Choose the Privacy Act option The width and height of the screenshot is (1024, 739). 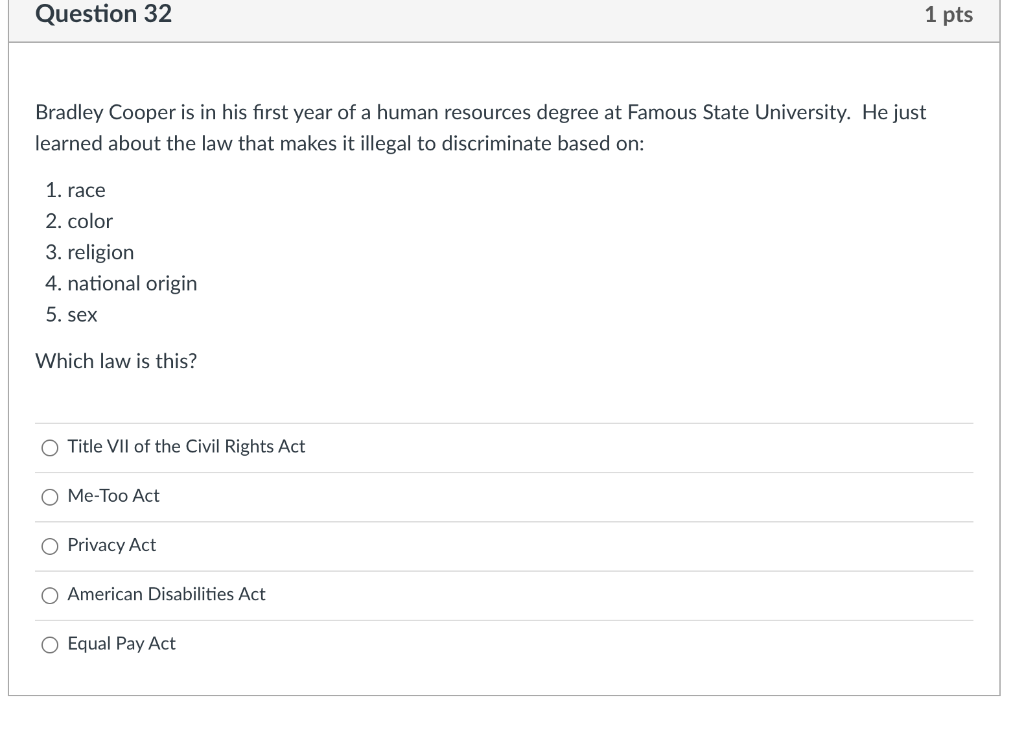(x=49, y=545)
